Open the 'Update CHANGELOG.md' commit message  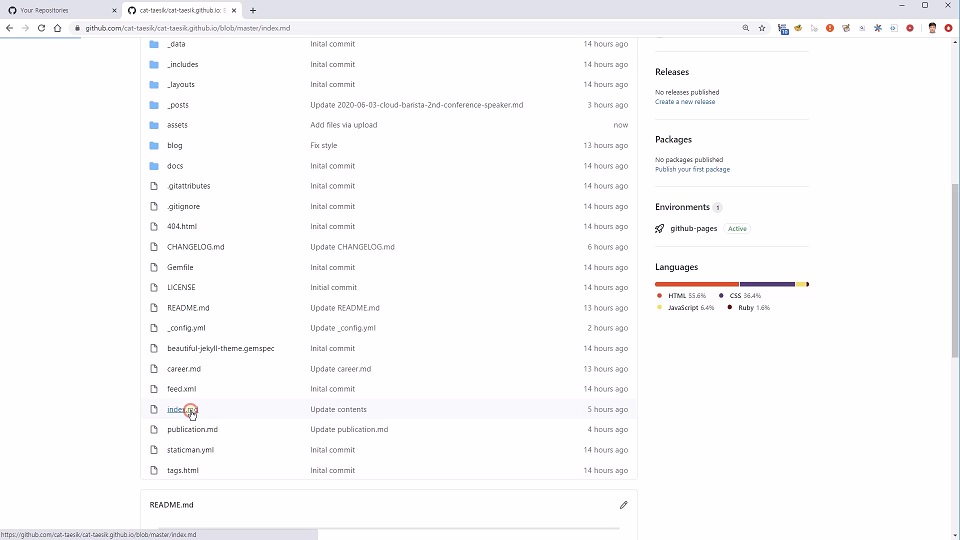click(x=352, y=247)
